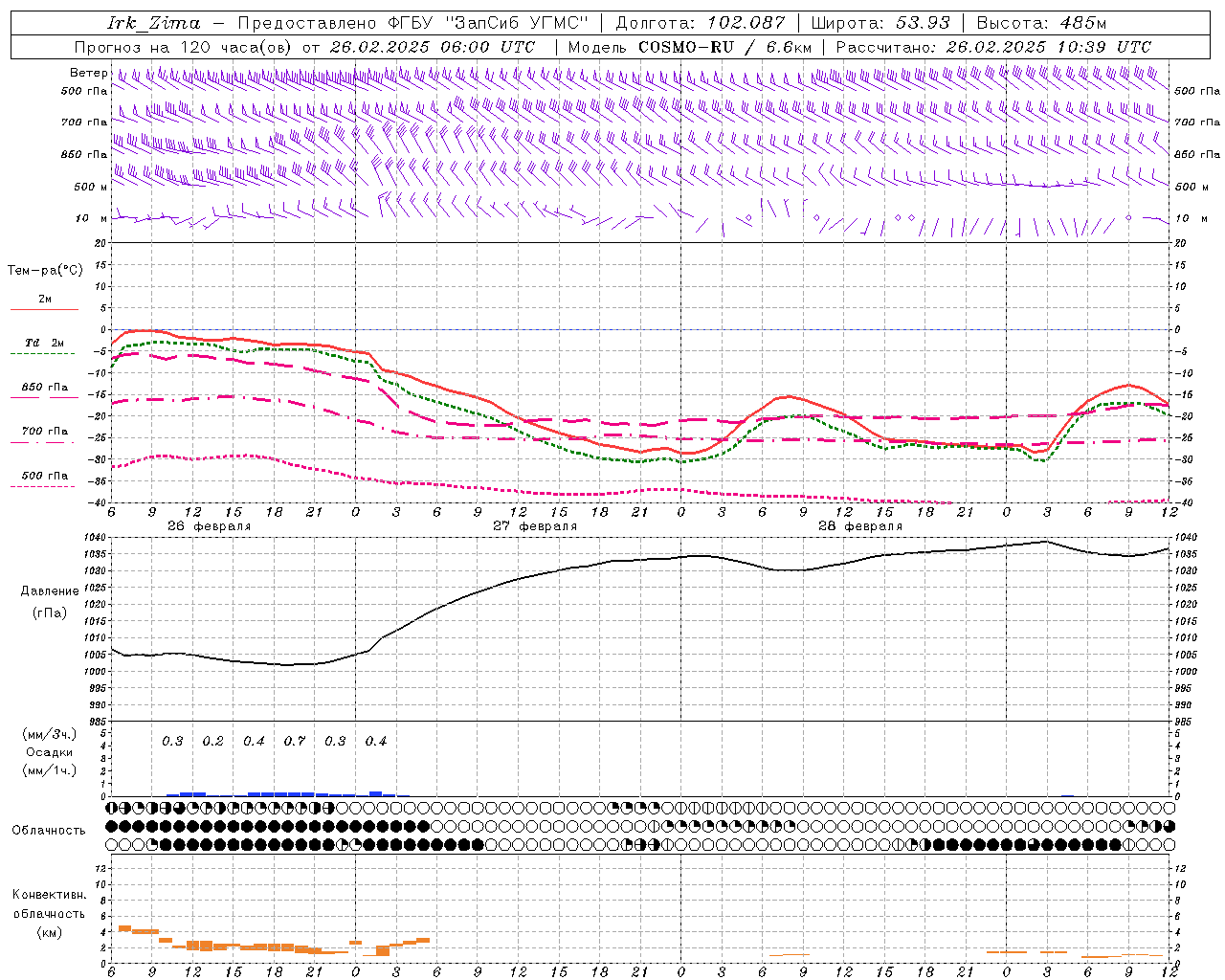Select the "700 гПа" temperature legend entry
The height and width of the screenshot is (980, 1225).
point(44,432)
